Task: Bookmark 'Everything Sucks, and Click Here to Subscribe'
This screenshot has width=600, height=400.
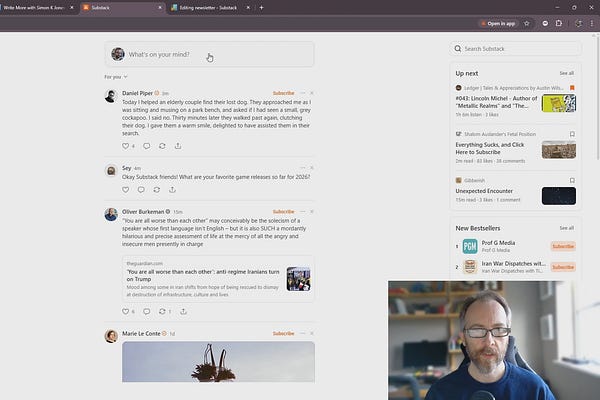Action: (572, 134)
